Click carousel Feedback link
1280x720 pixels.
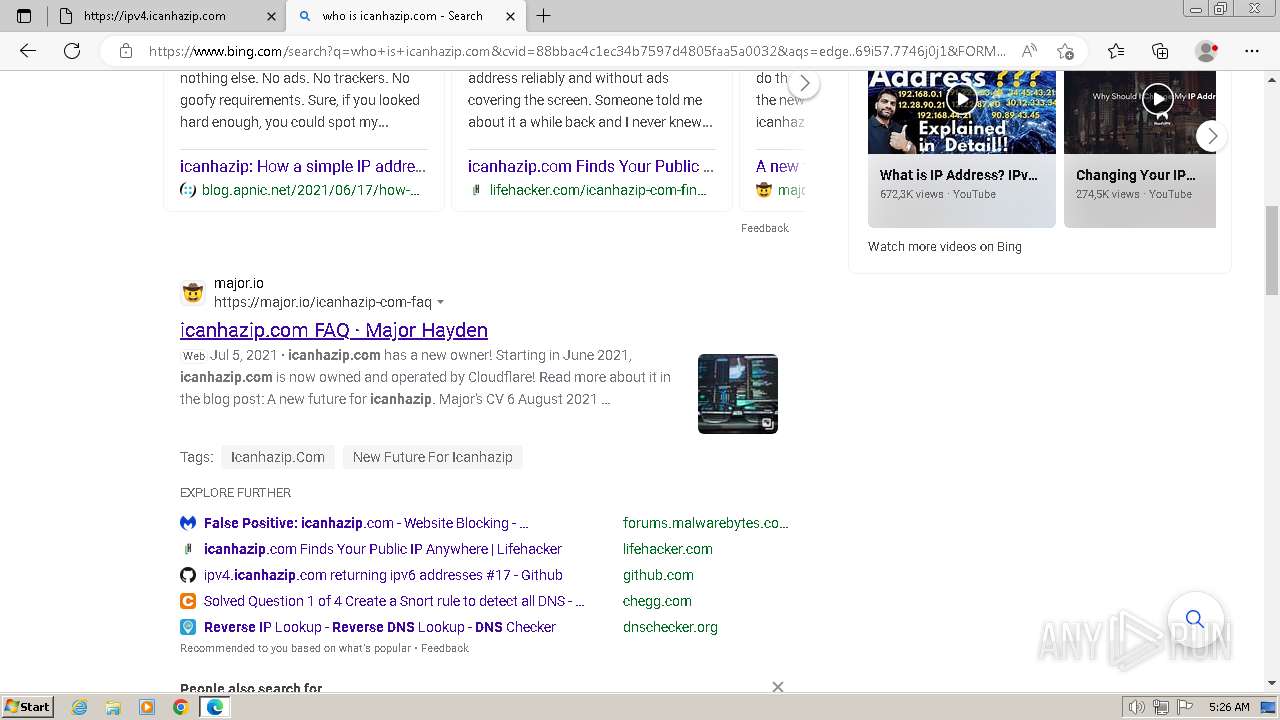tap(765, 228)
